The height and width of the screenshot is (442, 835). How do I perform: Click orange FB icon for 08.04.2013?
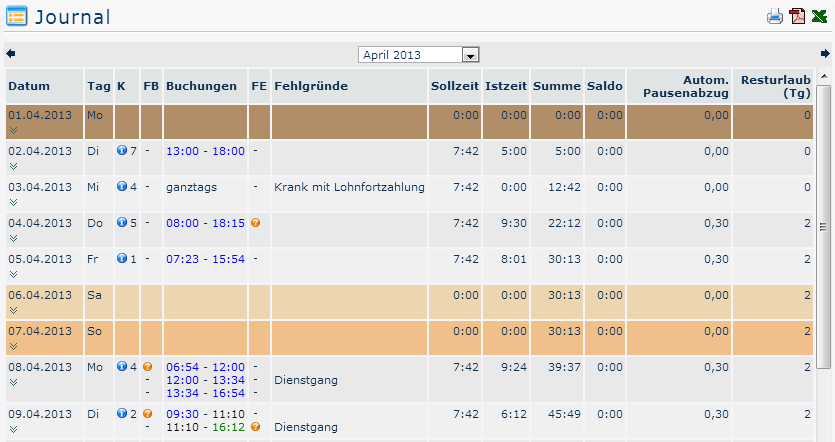[x=148, y=366]
